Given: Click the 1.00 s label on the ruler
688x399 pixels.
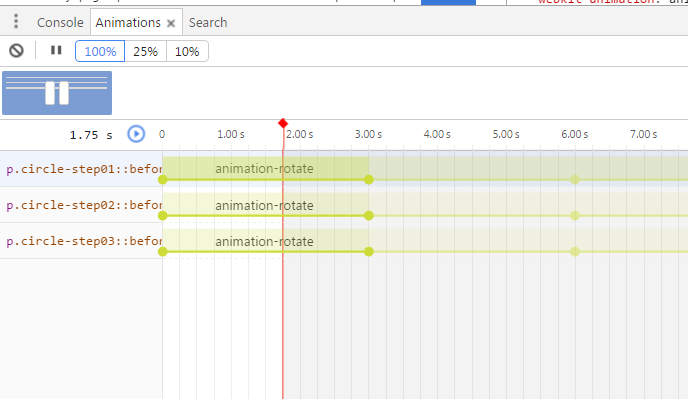Looking at the screenshot, I should tap(231, 134).
